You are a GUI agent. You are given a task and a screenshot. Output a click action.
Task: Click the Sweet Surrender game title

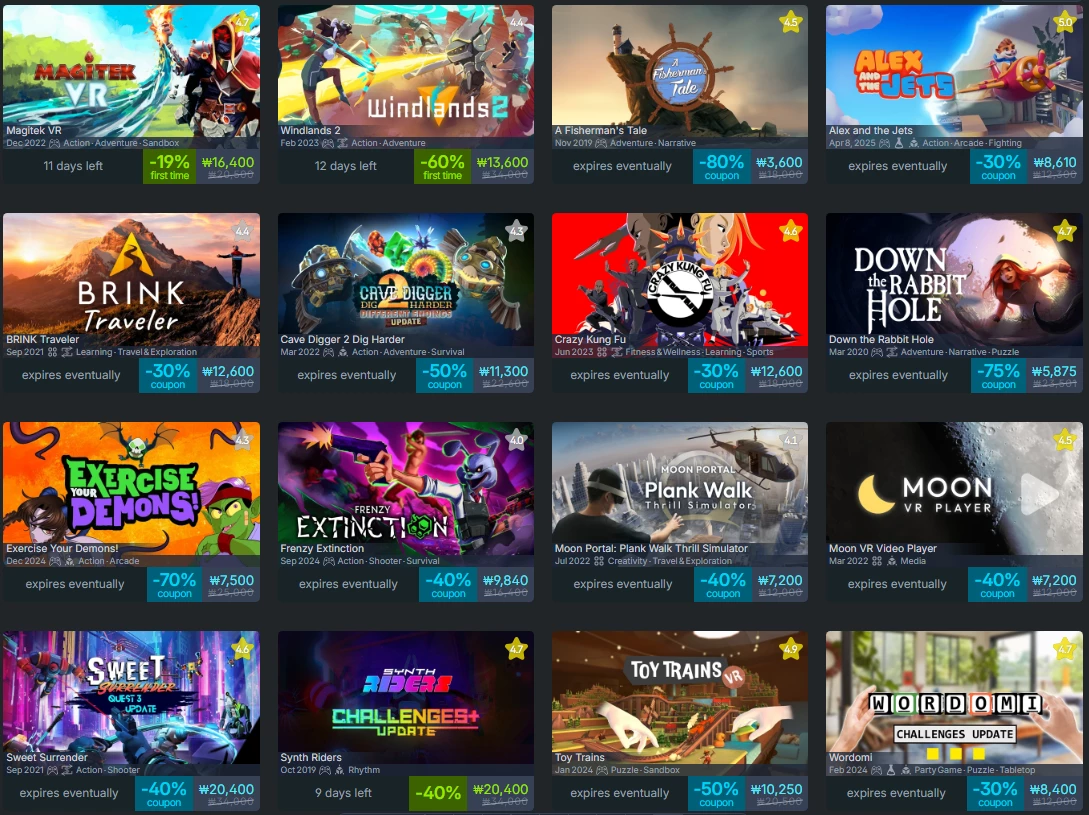[x=47, y=757]
